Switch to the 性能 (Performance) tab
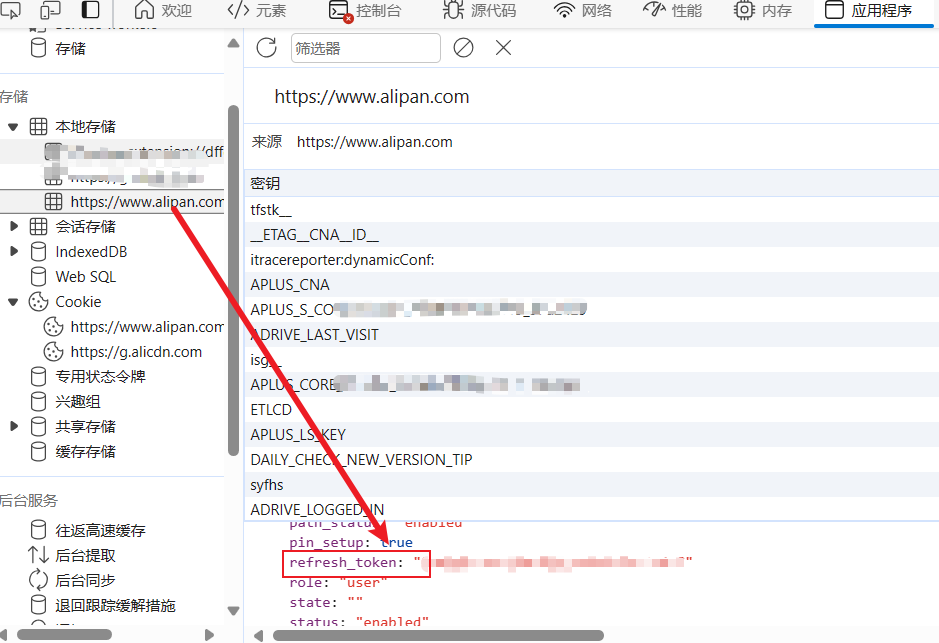Viewport: 939px width, 643px height. (x=672, y=10)
